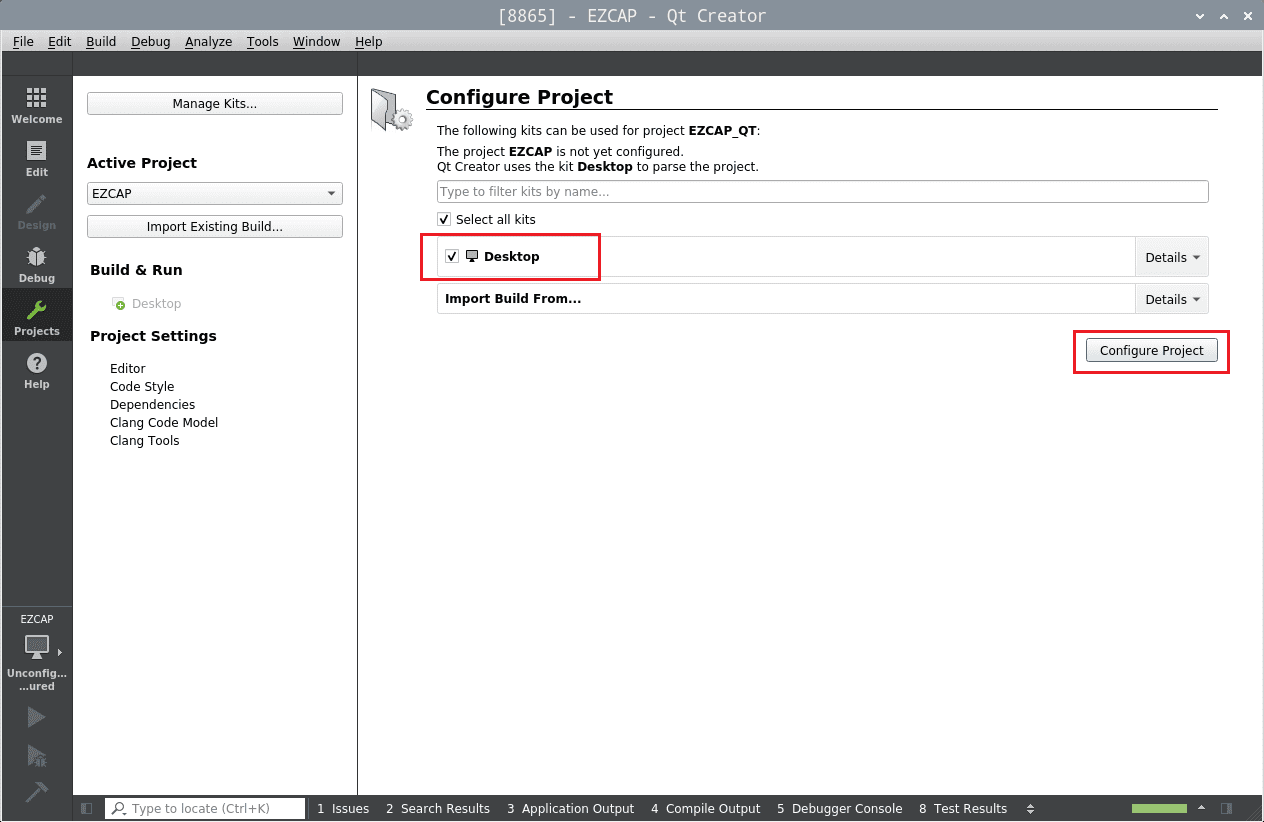1264x822 pixels.
Task: Minimize the Qt Creator window
Action: 1202,16
